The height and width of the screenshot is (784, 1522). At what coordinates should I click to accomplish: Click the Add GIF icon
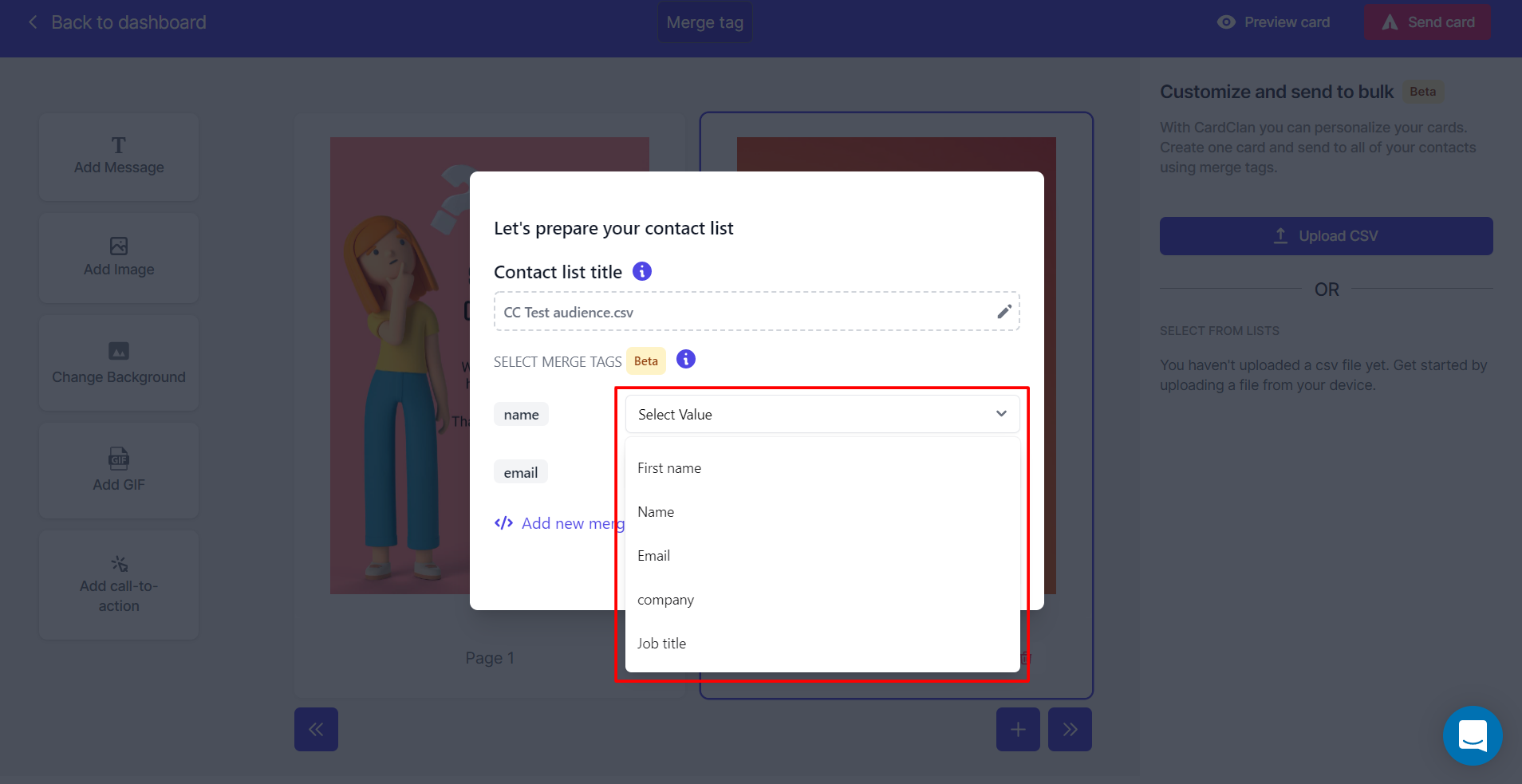(119, 459)
